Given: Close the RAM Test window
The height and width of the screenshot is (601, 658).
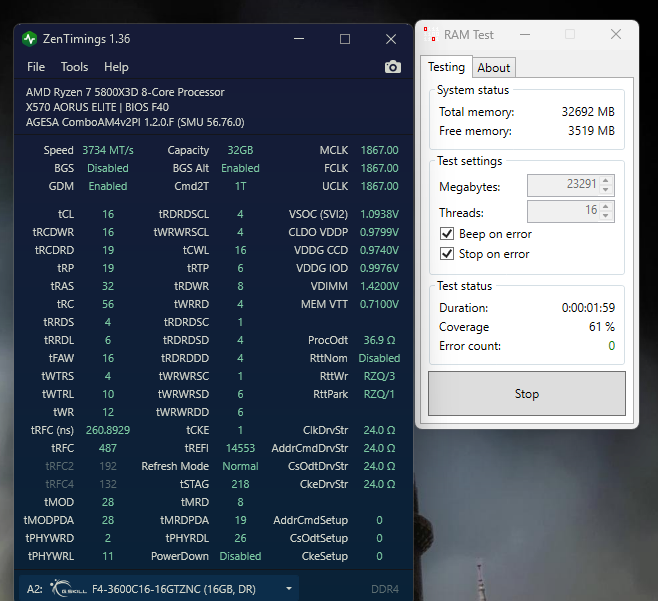Looking at the screenshot, I should (x=616, y=34).
